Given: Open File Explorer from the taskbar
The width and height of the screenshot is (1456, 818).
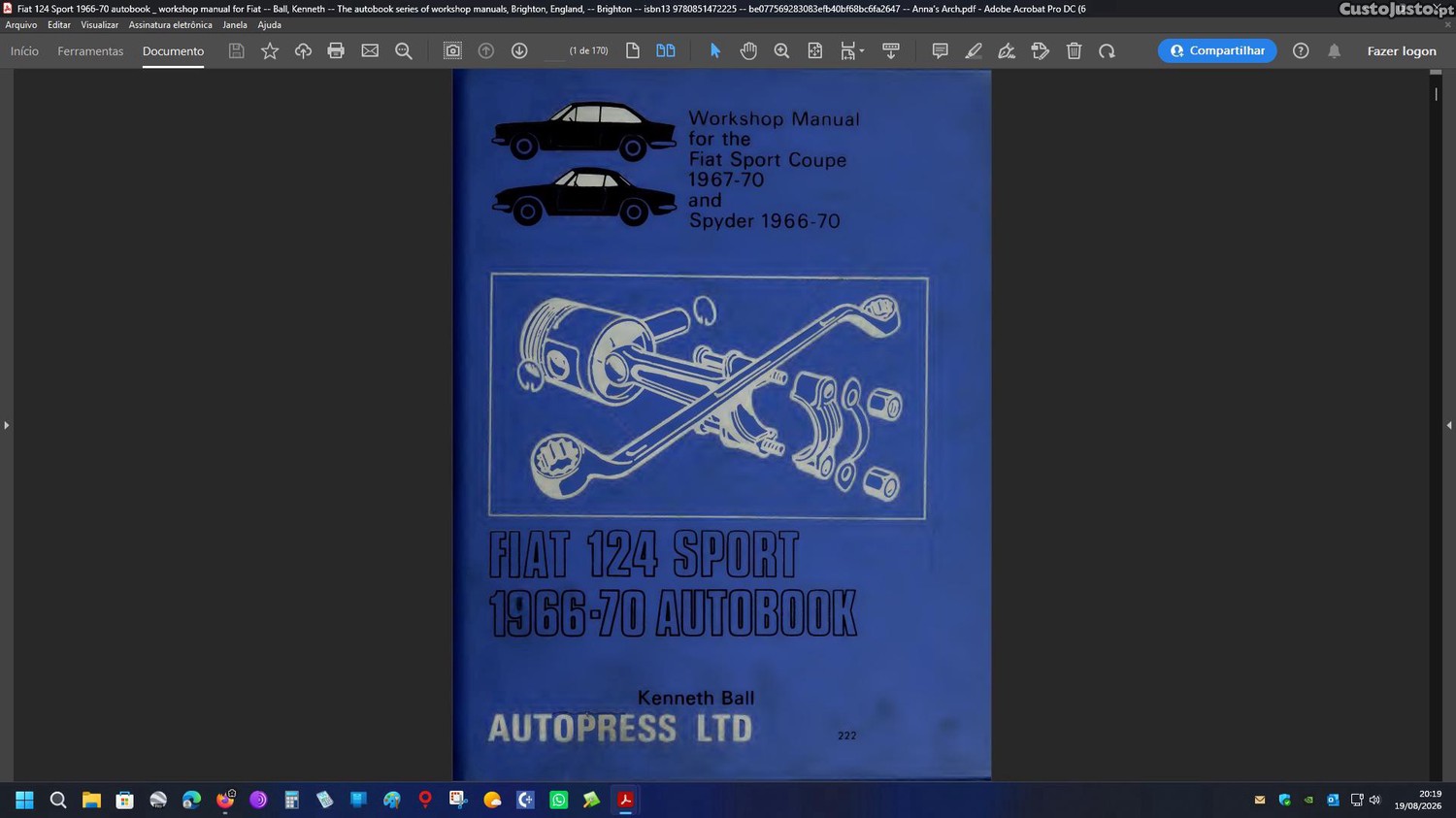Looking at the screenshot, I should coord(91,800).
